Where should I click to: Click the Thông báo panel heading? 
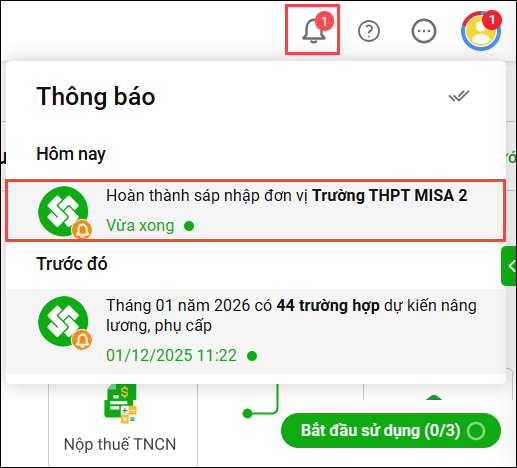pyautogui.click(x=96, y=97)
